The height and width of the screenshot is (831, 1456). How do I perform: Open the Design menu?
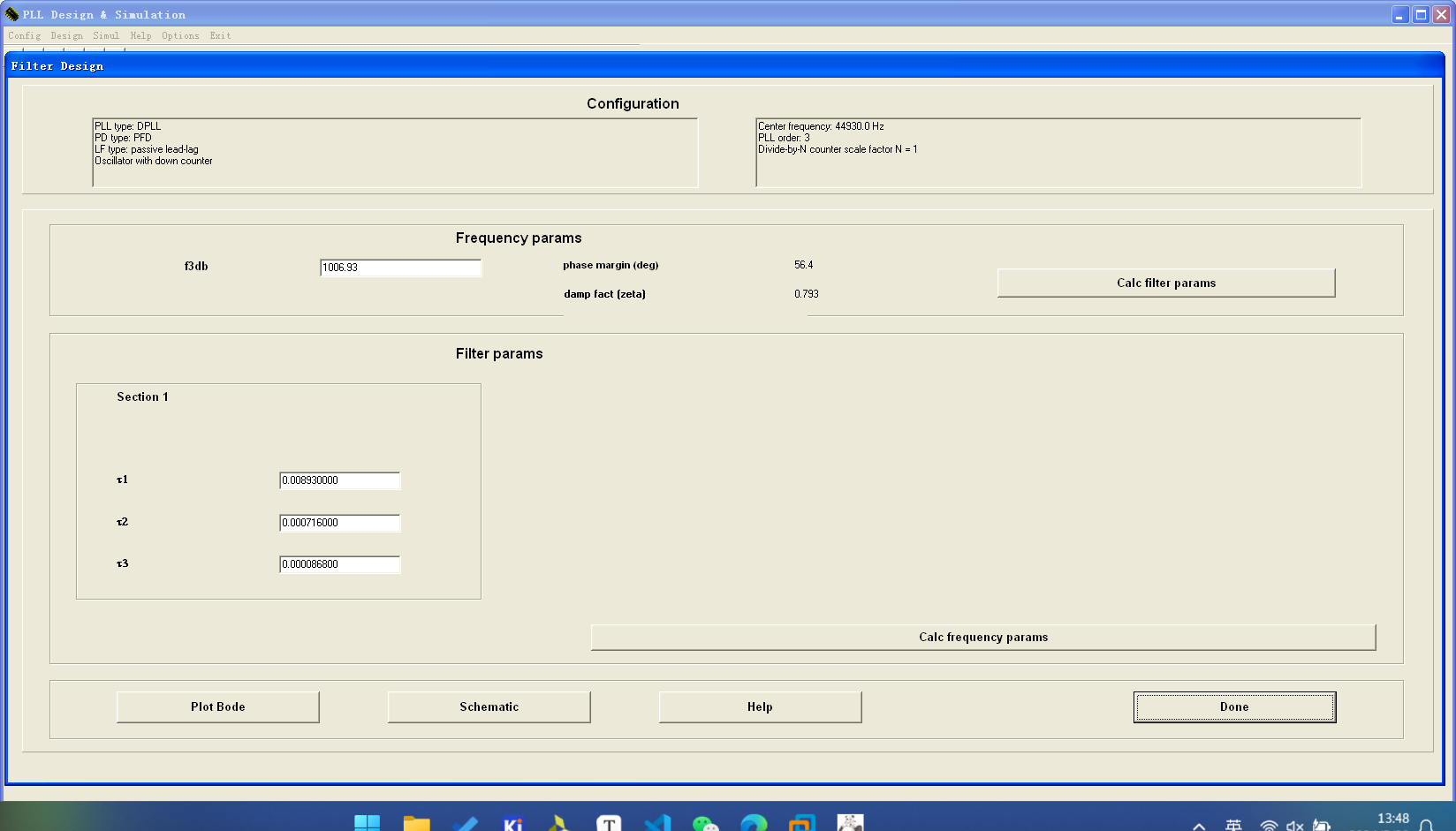66,36
